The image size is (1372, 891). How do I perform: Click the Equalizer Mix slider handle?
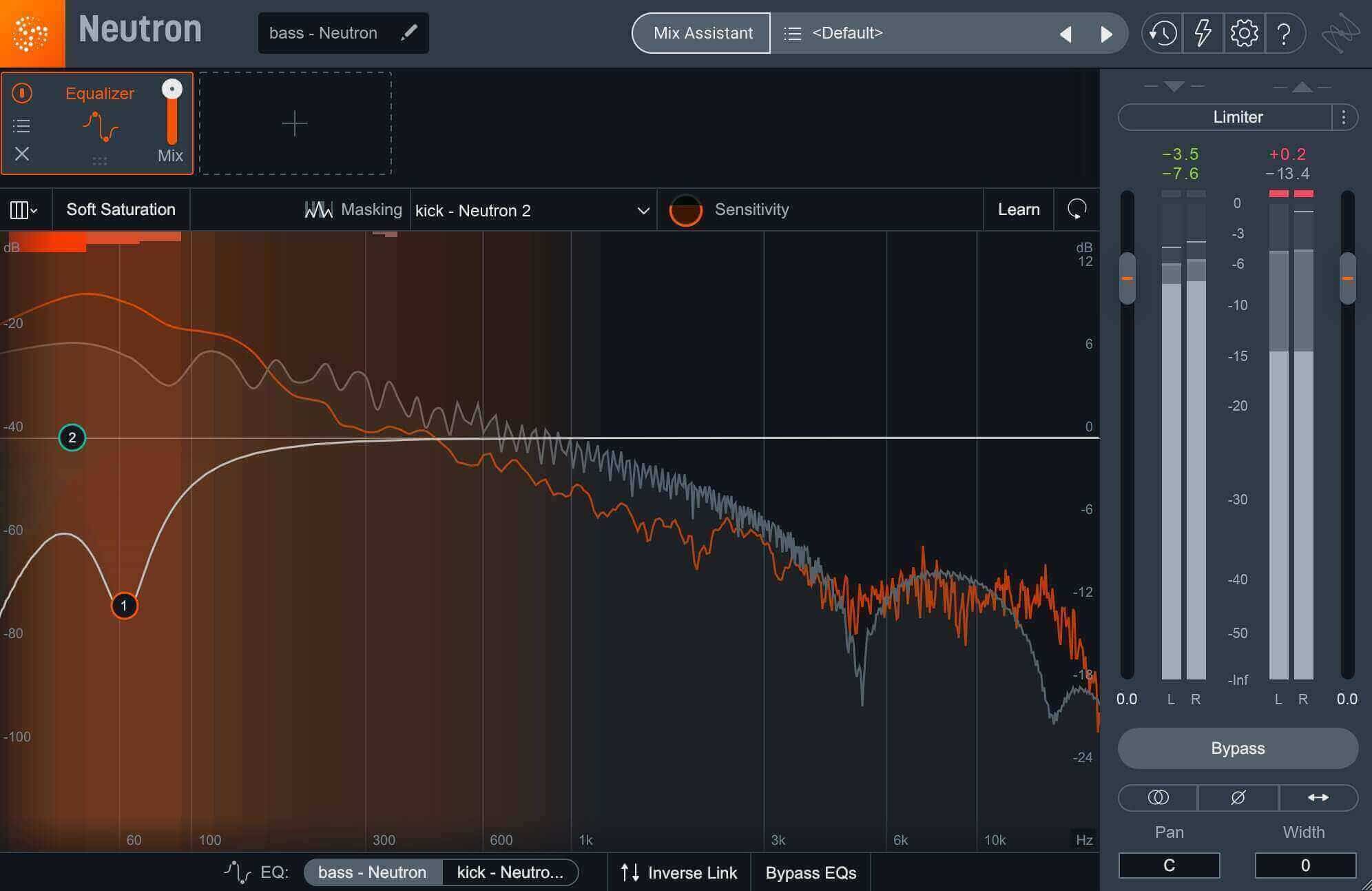tap(172, 89)
